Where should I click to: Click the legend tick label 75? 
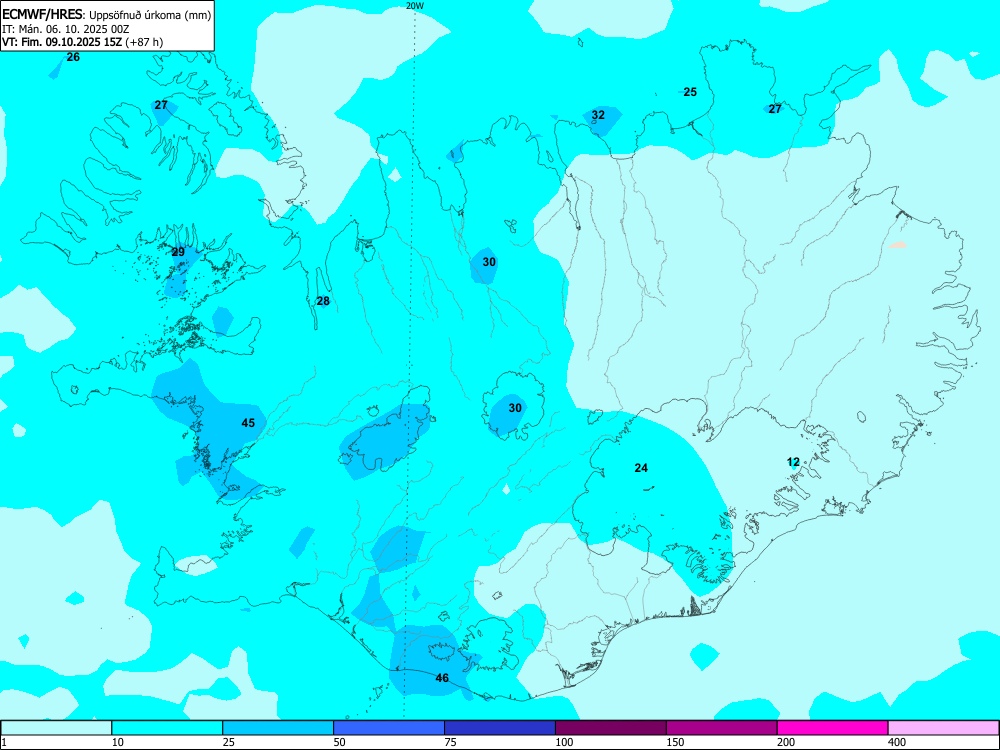[x=450, y=742]
